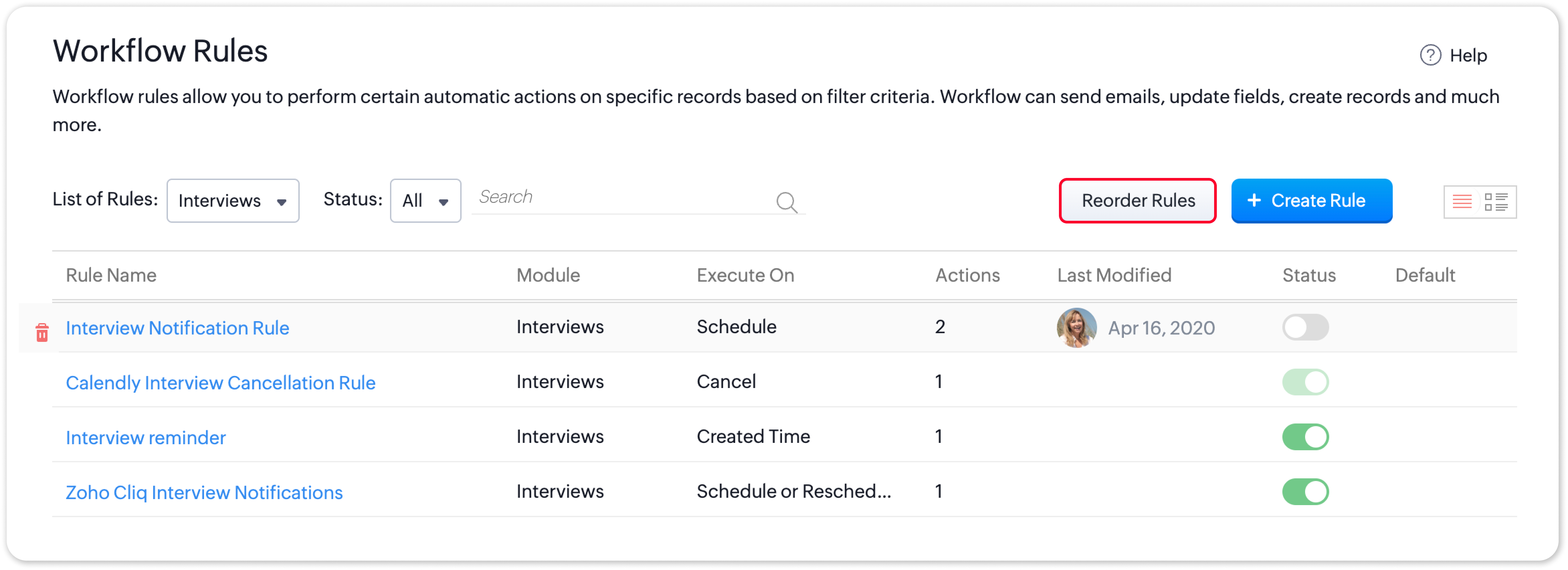Screen dimensions: 1568x570
Task: Open Calendly Interview Cancellation Rule link
Action: click(x=220, y=383)
